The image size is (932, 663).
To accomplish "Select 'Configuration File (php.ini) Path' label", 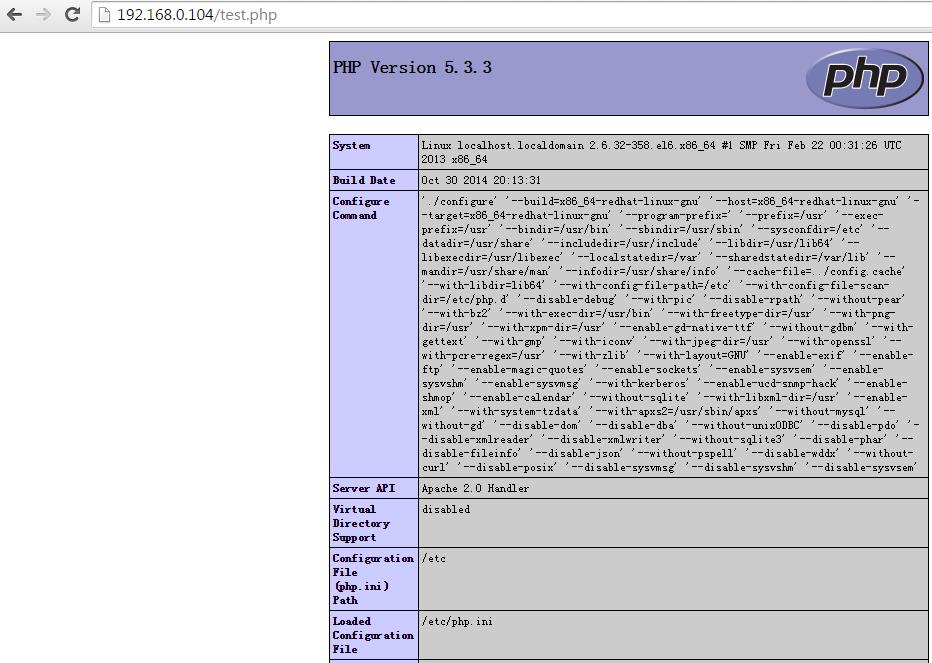I will (373, 579).
